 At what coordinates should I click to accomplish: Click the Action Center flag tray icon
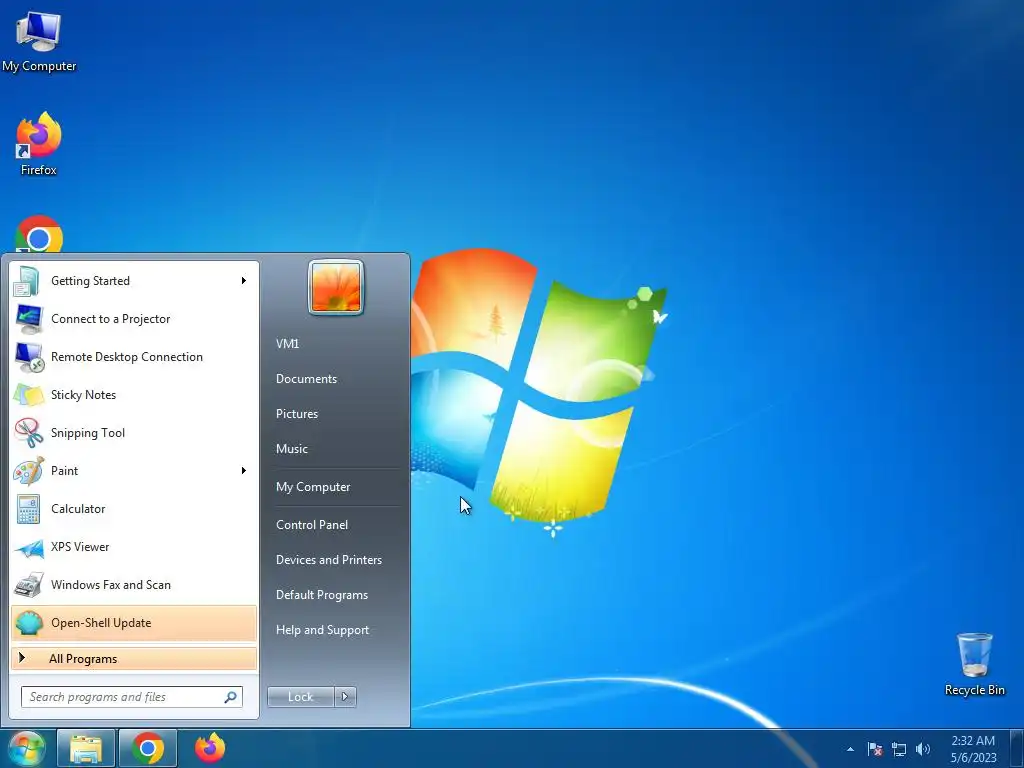[x=875, y=749]
